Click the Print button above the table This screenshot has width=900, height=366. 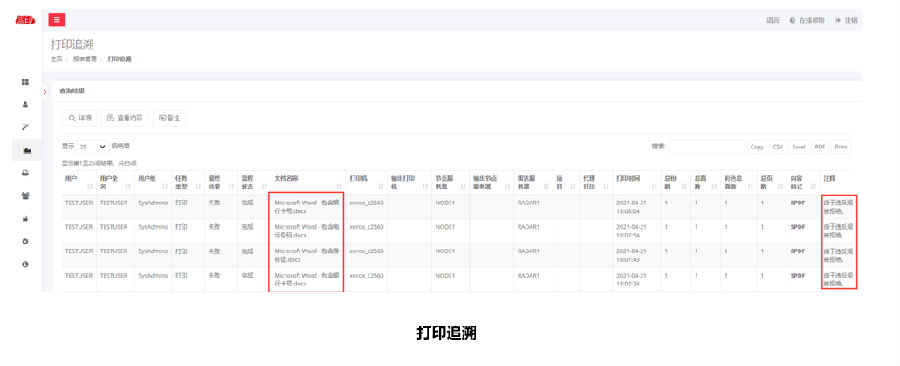841,147
